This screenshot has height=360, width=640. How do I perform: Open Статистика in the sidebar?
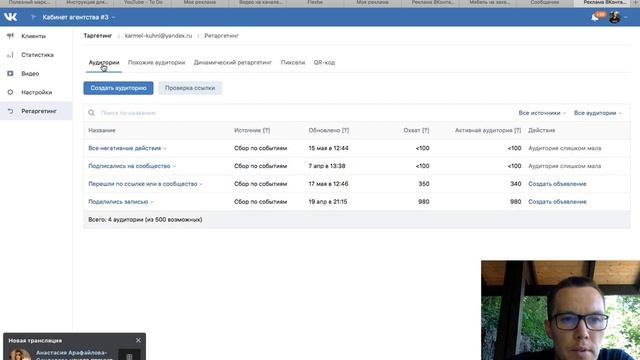pyautogui.click(x=37, y=55)
